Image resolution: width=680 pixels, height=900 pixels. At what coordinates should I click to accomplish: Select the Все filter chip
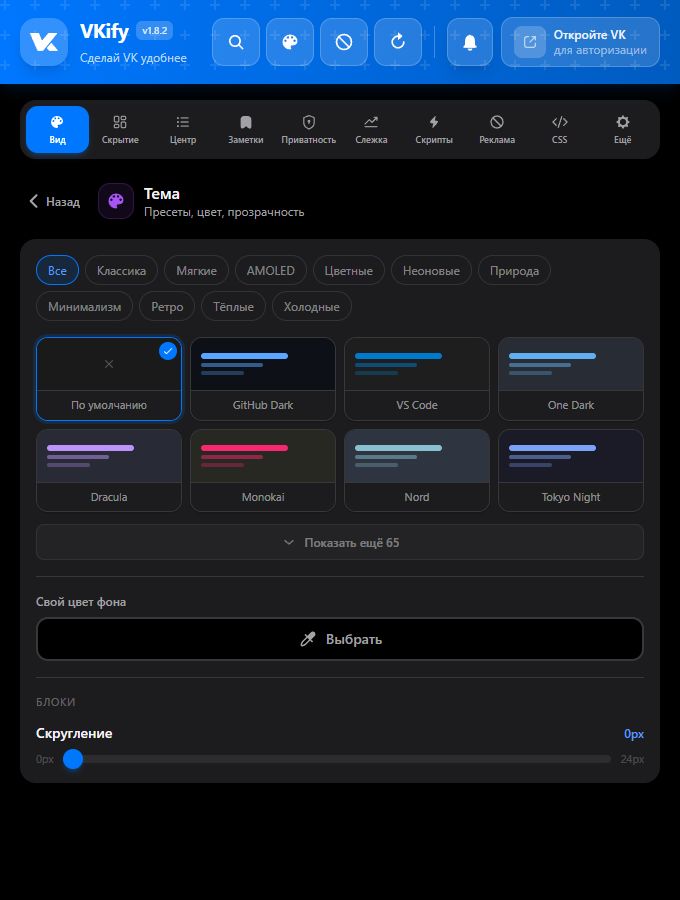[x=57, y=270]
